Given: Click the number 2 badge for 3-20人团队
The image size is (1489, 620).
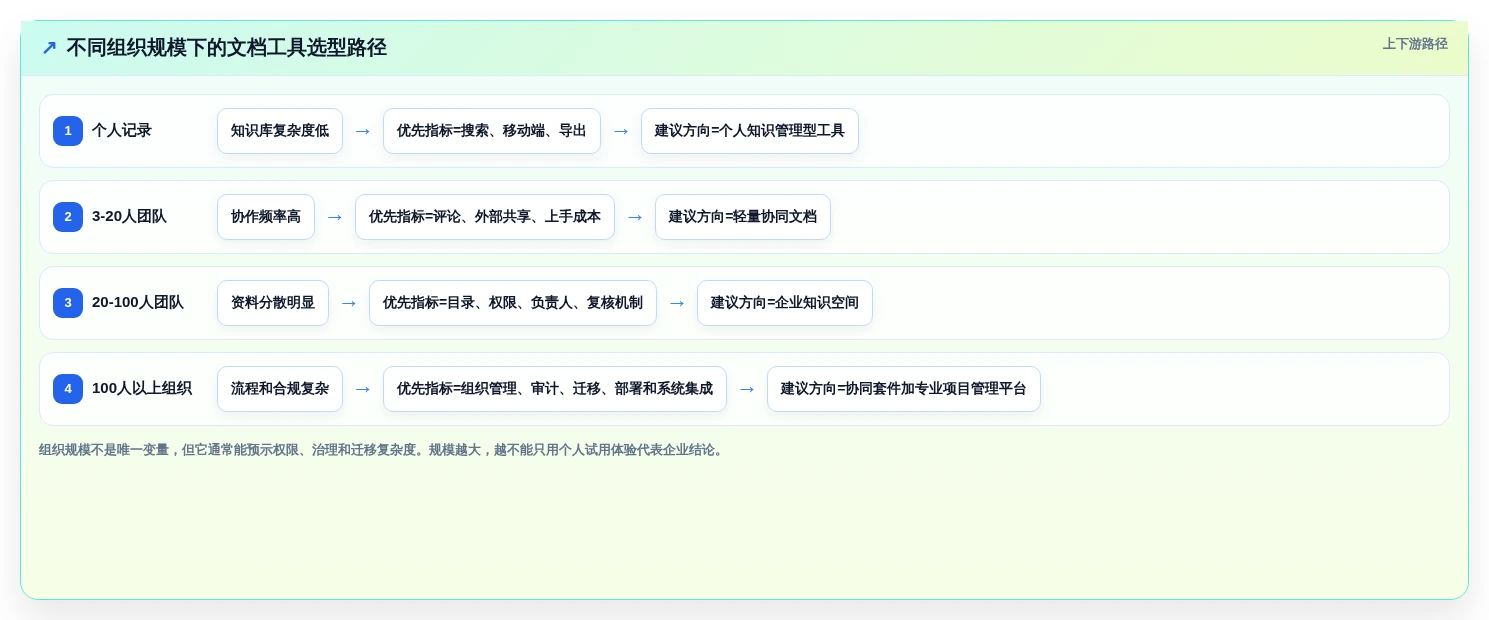Looking at the screenshot, I should pyautogui.click(x=68, y=217).
